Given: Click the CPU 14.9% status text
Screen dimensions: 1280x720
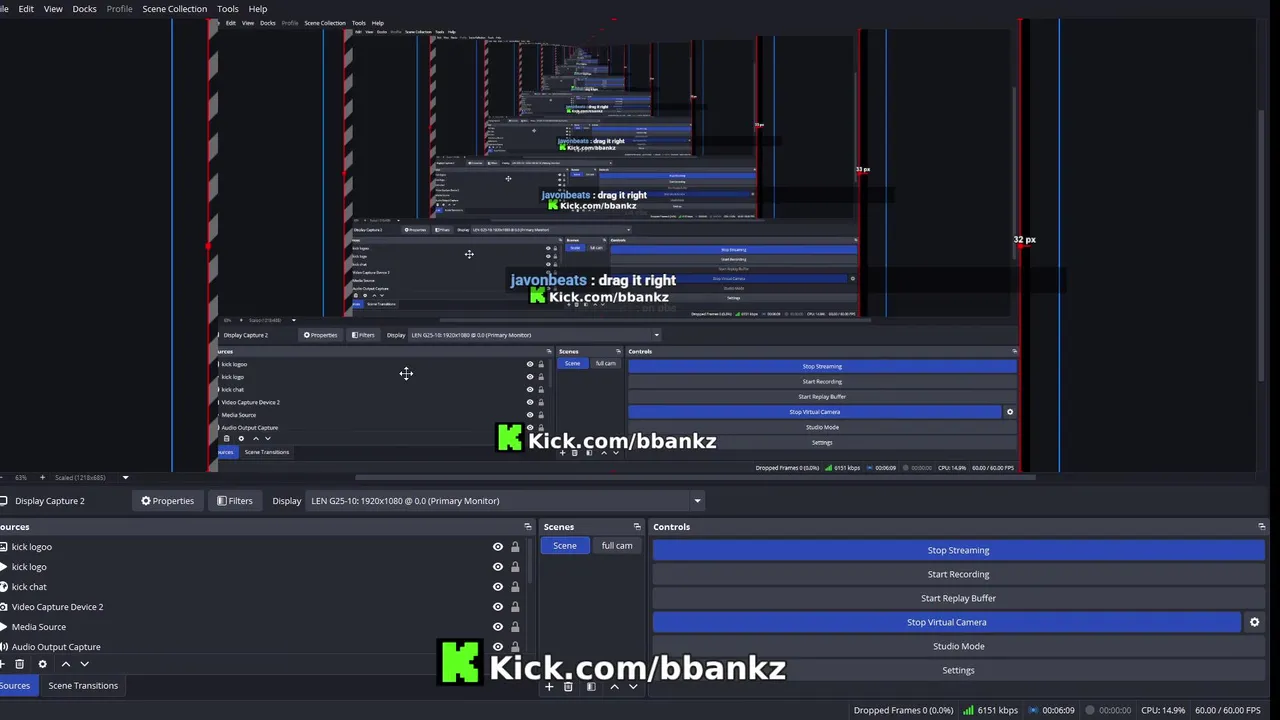Looking at the screenshot, I should [x=1163, y=710].
